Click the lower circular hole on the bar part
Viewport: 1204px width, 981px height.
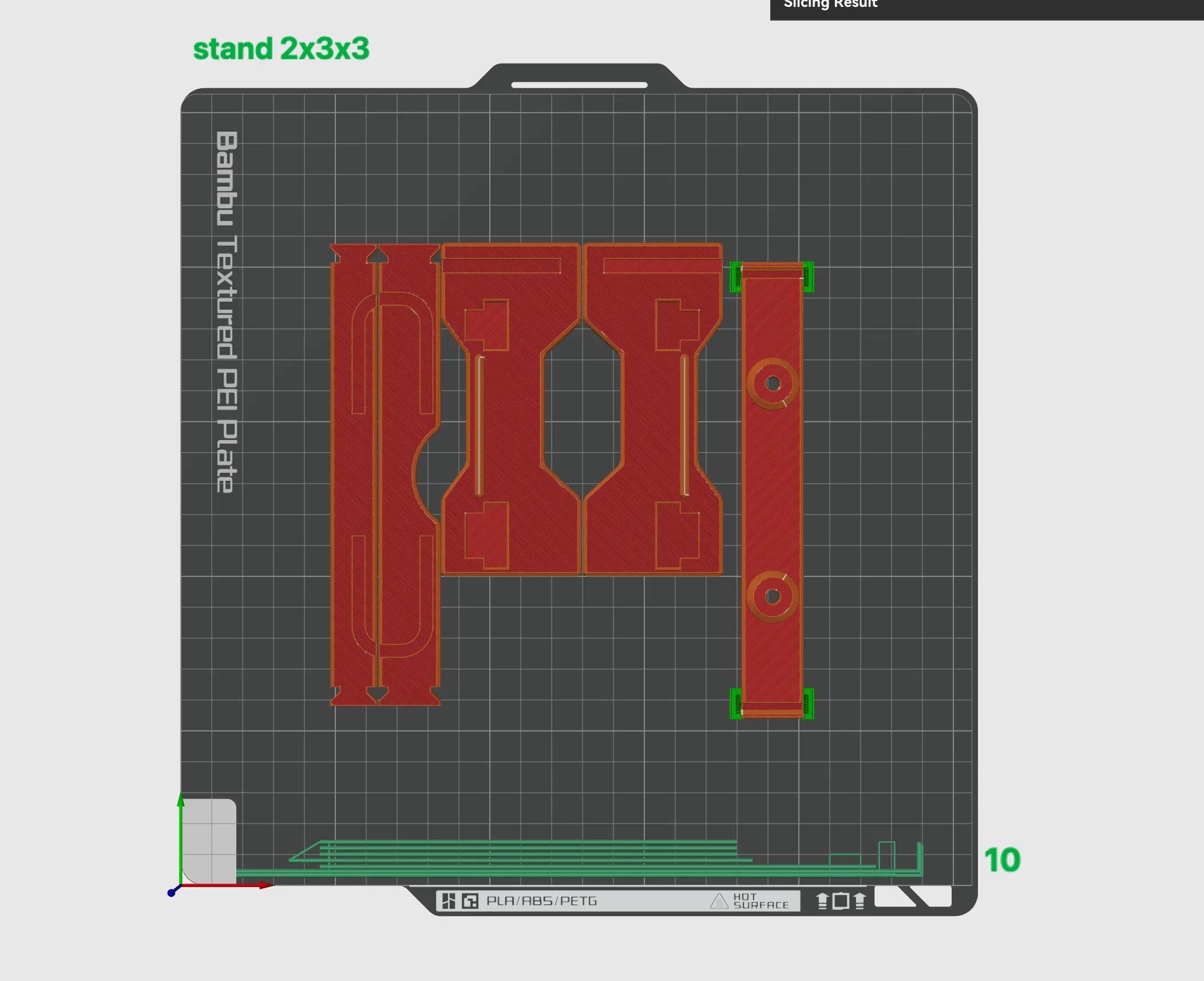click(x=773, y=597)
